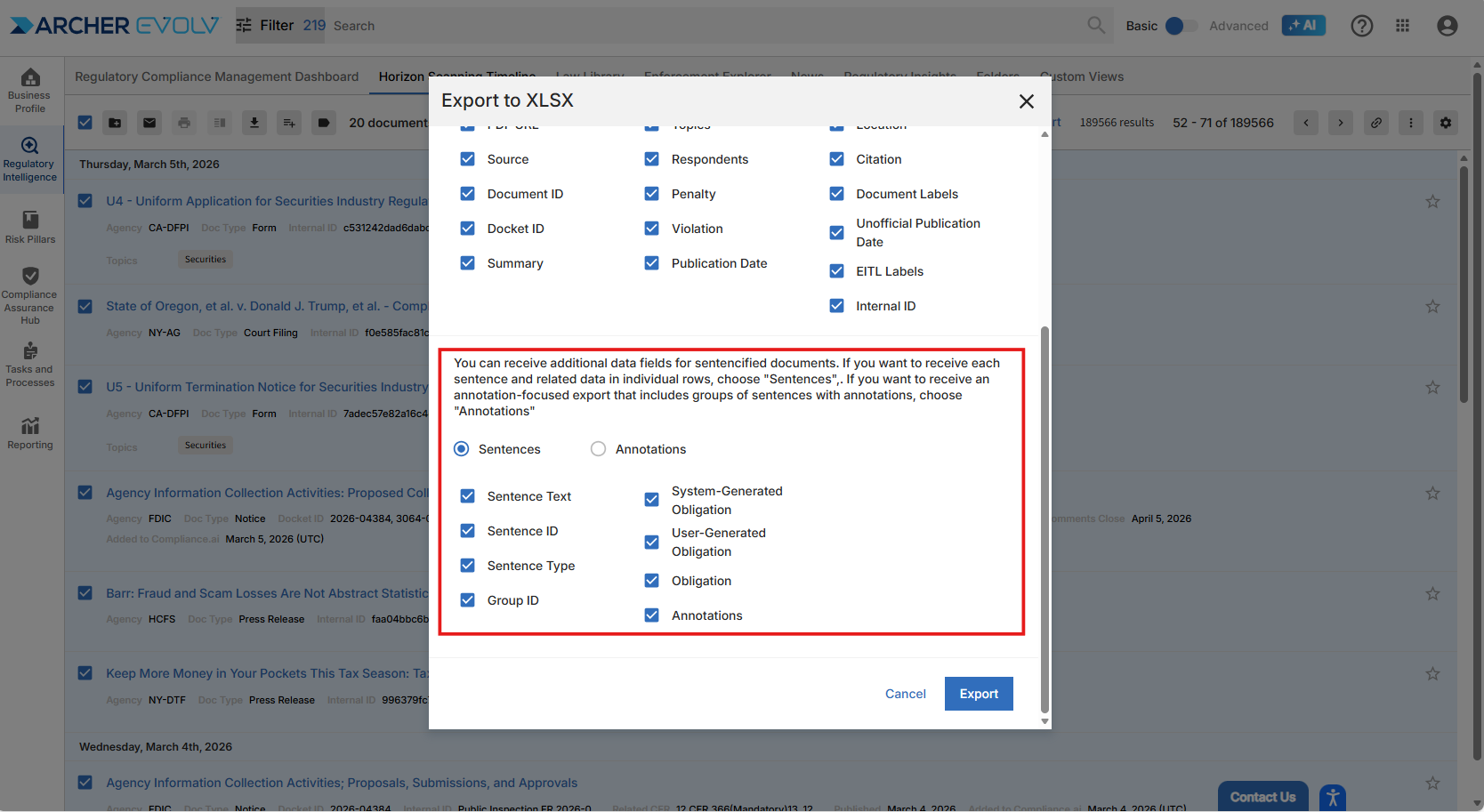Image resolution: width=1484 pixels, height=812 pixels.
Task: Open the apps grid menu
Action: pyautogui.click(x=1403, y=26)
